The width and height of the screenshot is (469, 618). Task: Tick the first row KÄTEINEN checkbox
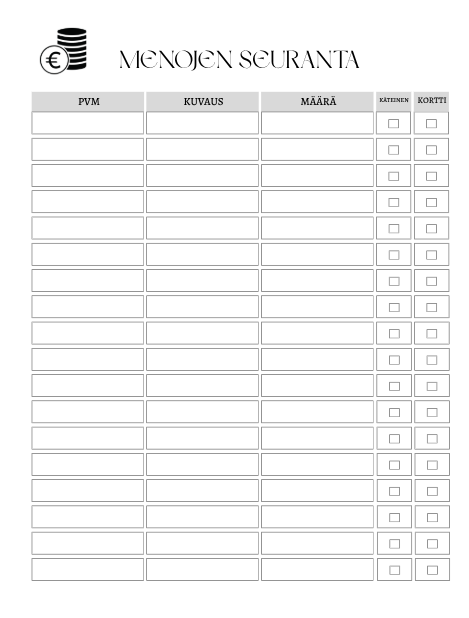(393, 123)
